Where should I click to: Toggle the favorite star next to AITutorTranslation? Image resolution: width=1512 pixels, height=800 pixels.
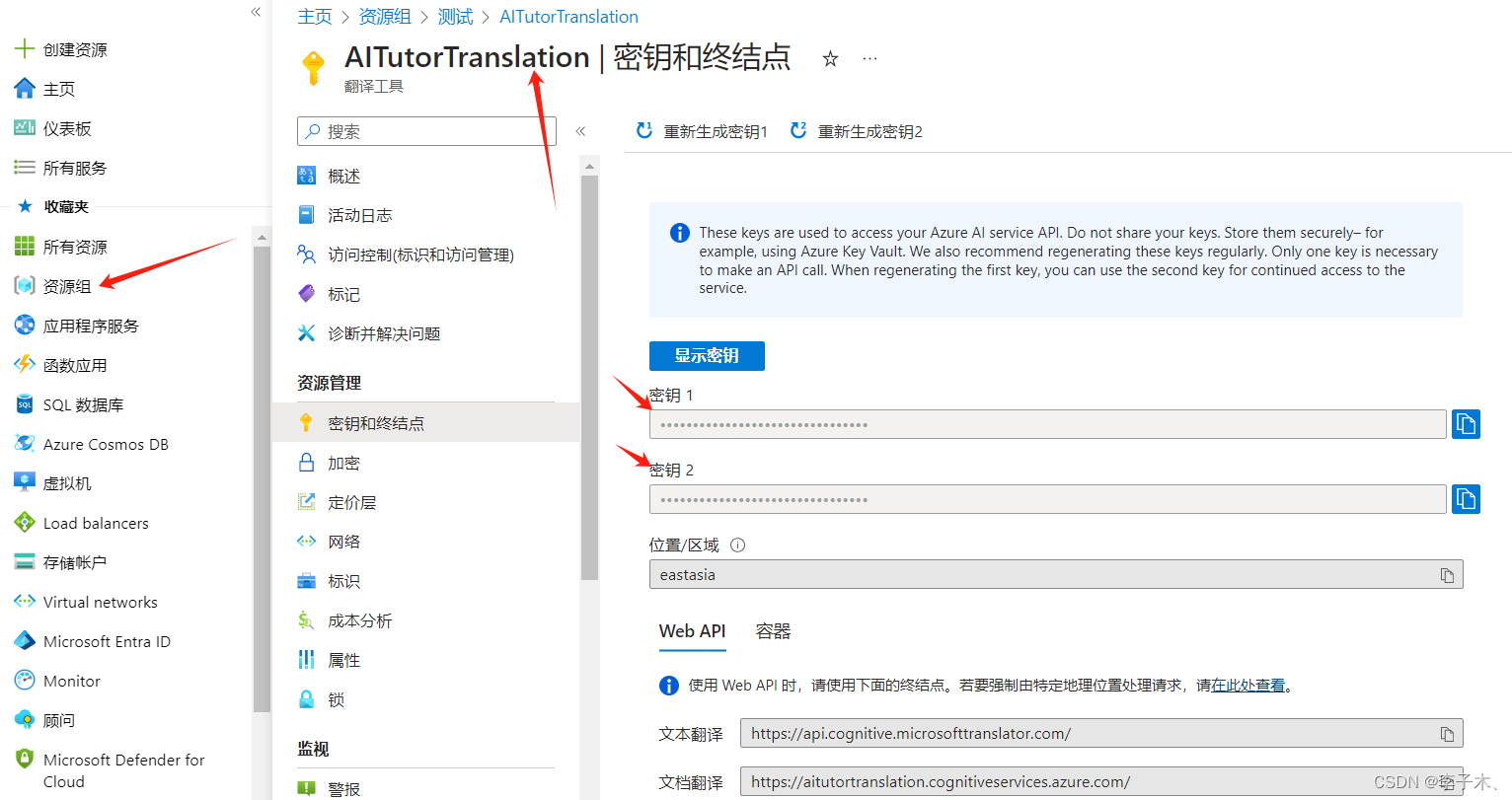point(830,59)
